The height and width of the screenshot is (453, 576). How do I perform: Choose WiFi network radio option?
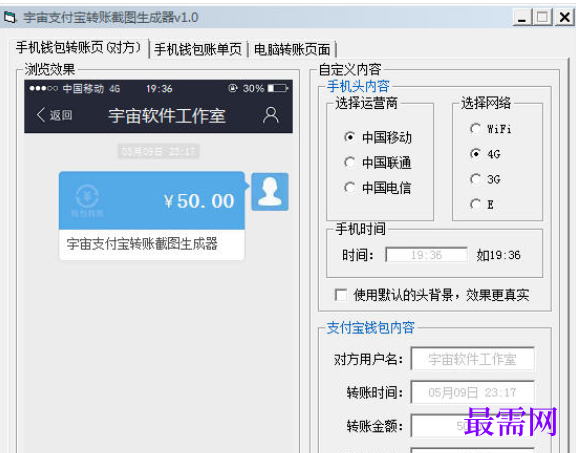click(475, 129)
